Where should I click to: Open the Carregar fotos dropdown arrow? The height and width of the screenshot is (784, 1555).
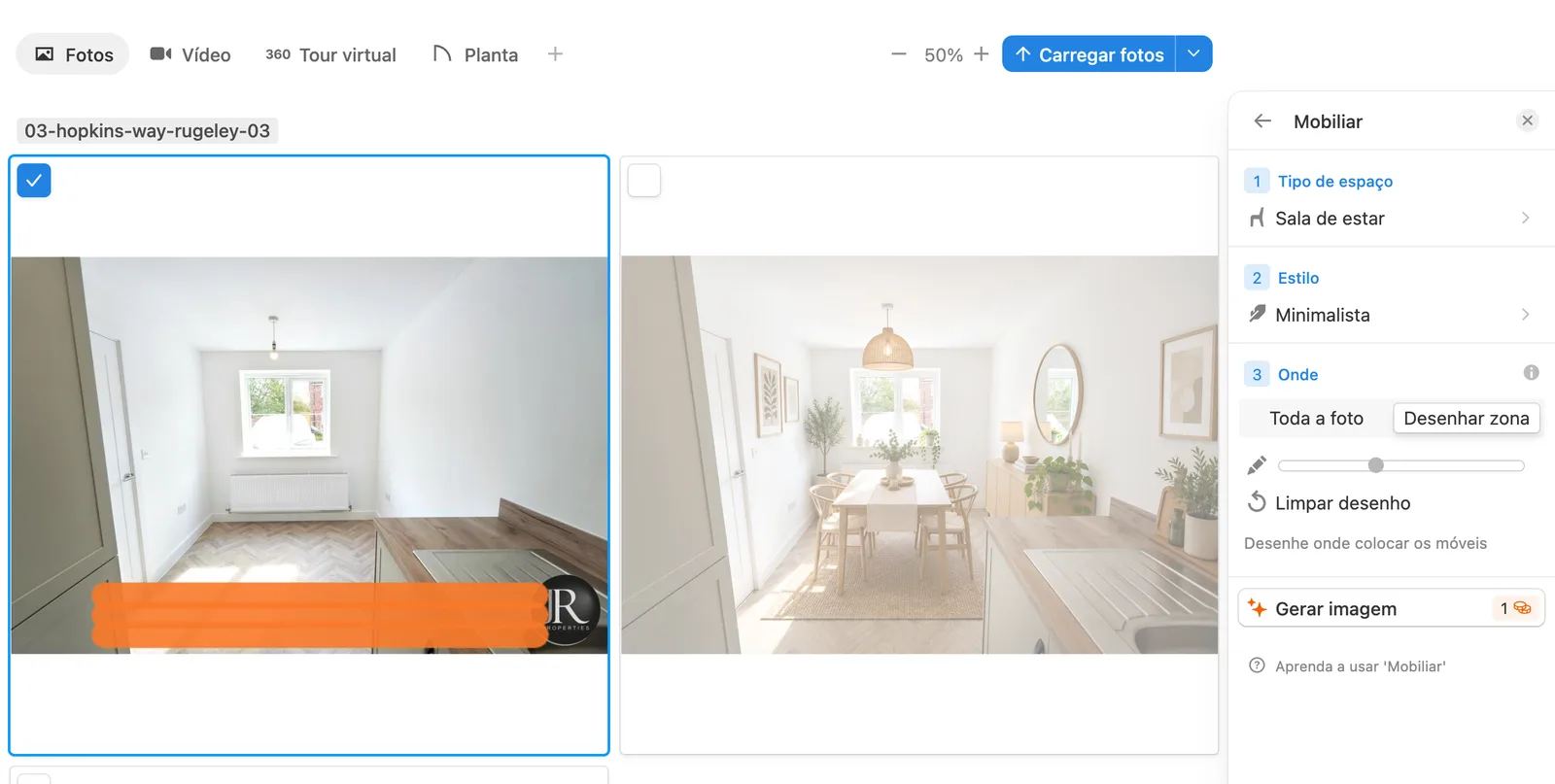click(1194, 54)
